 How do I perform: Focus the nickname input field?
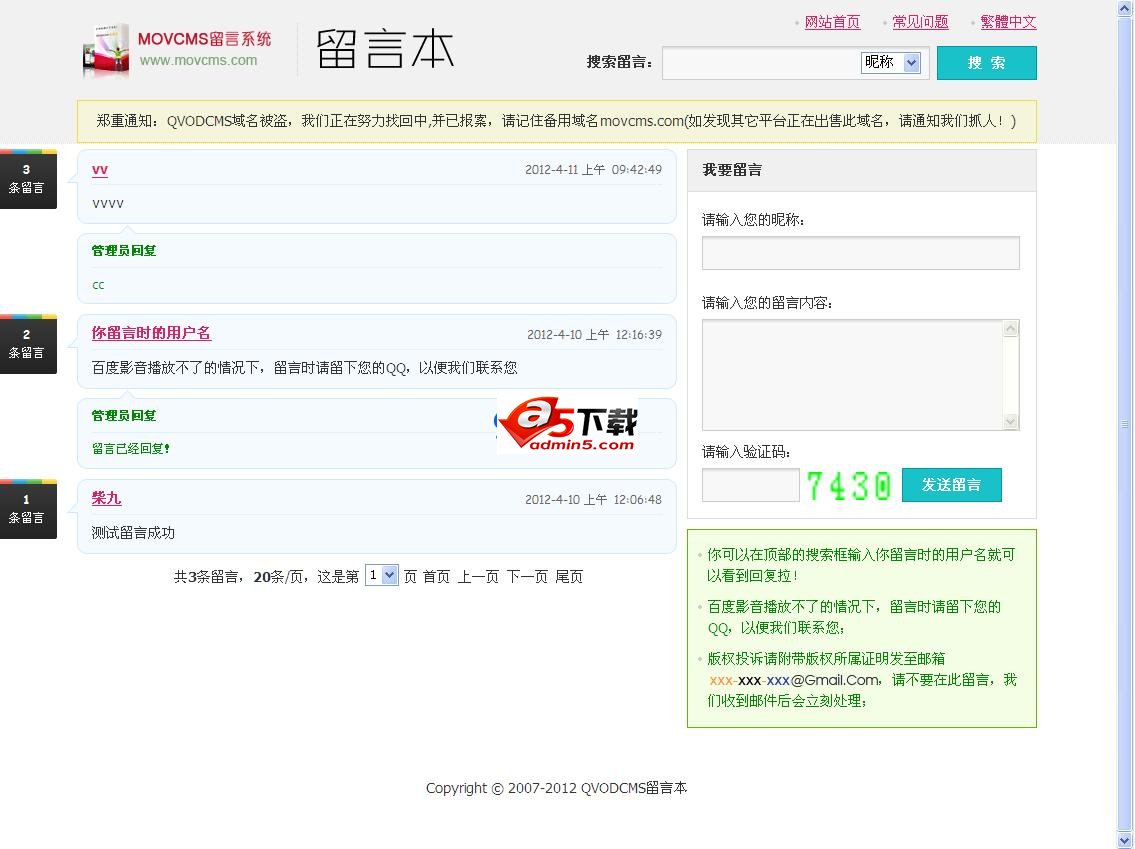[860, 253]
